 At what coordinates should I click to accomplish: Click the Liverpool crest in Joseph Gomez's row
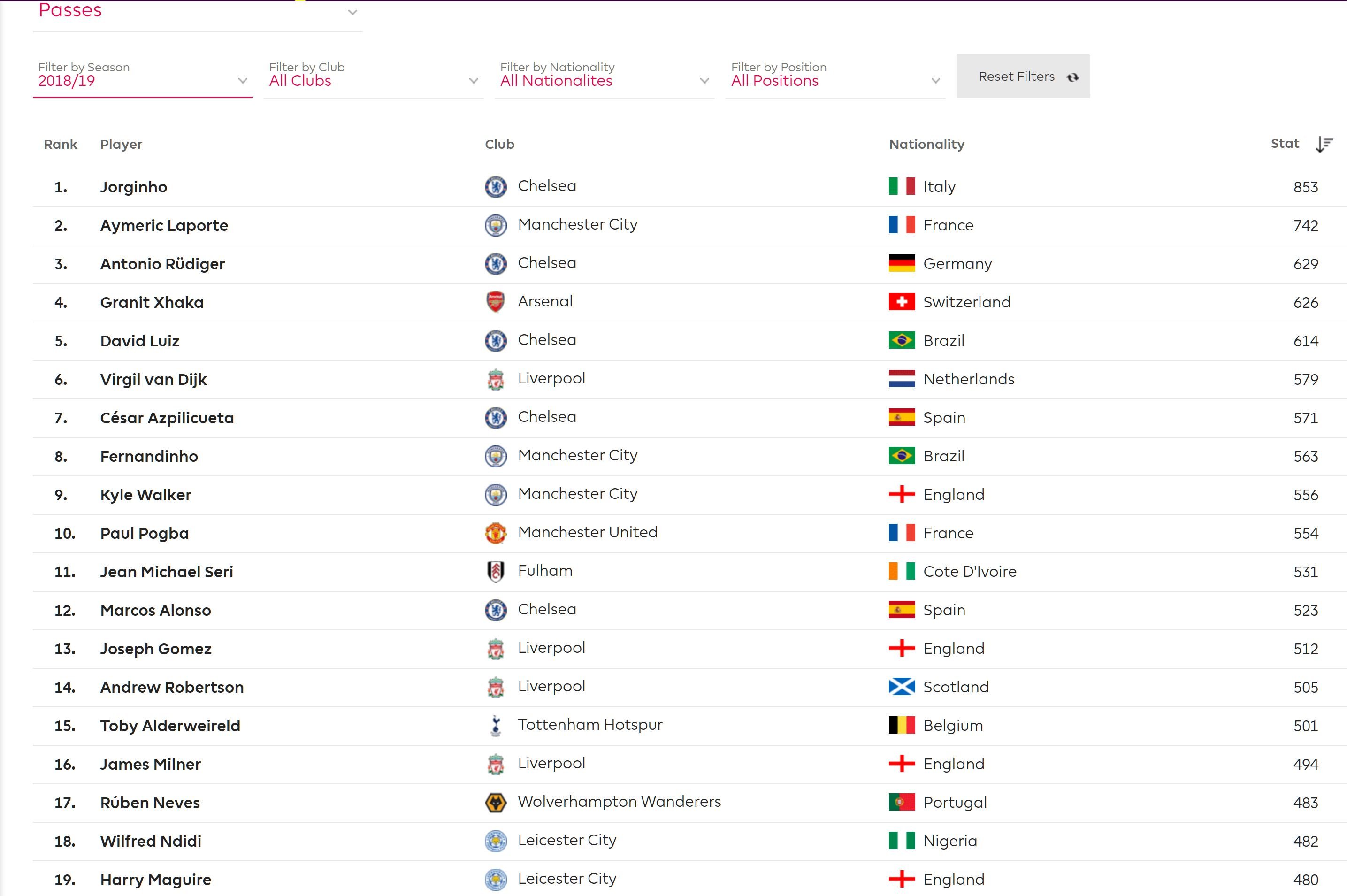[x=495, y=649]
